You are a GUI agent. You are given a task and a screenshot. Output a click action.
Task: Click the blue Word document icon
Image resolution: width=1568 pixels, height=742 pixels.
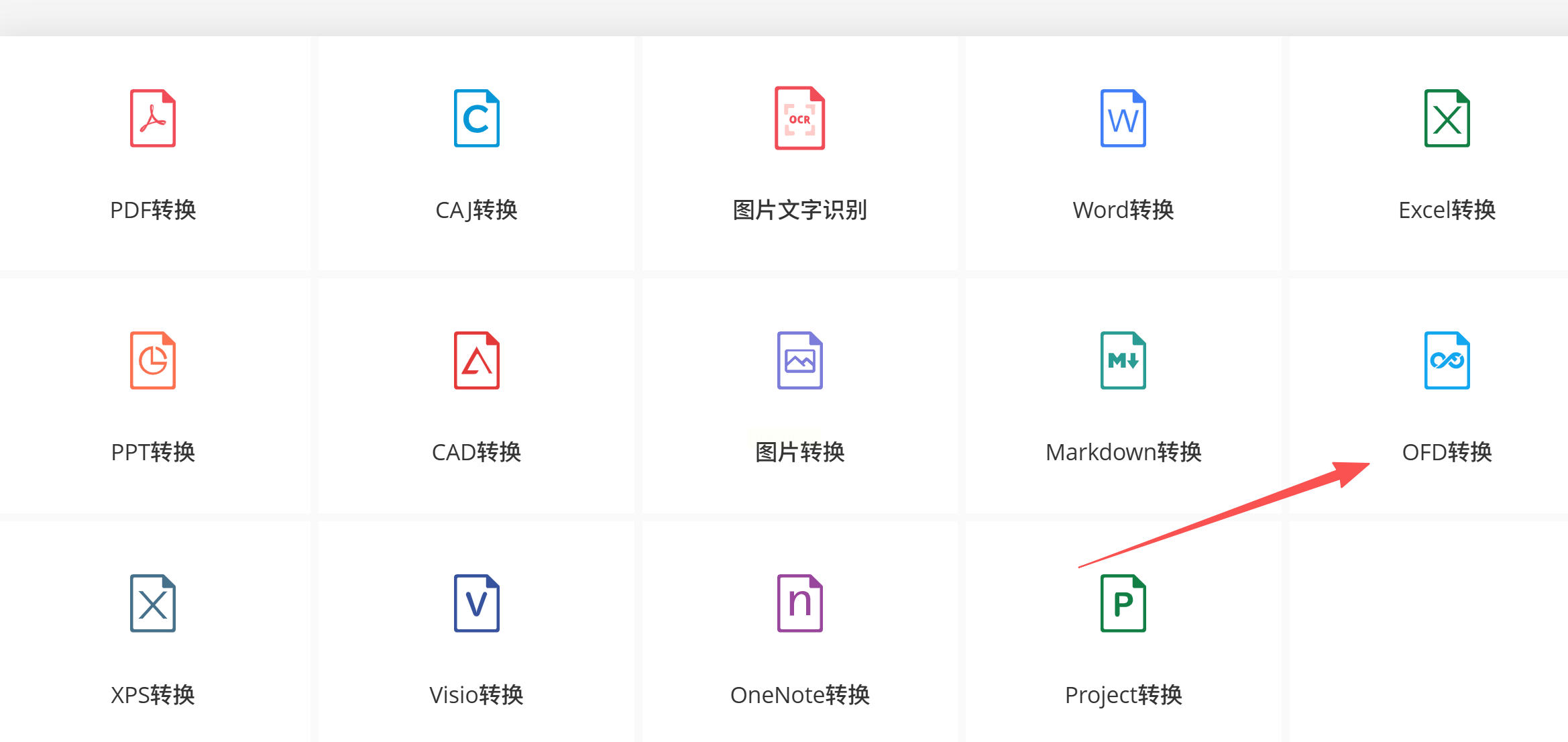[1123, 118]
